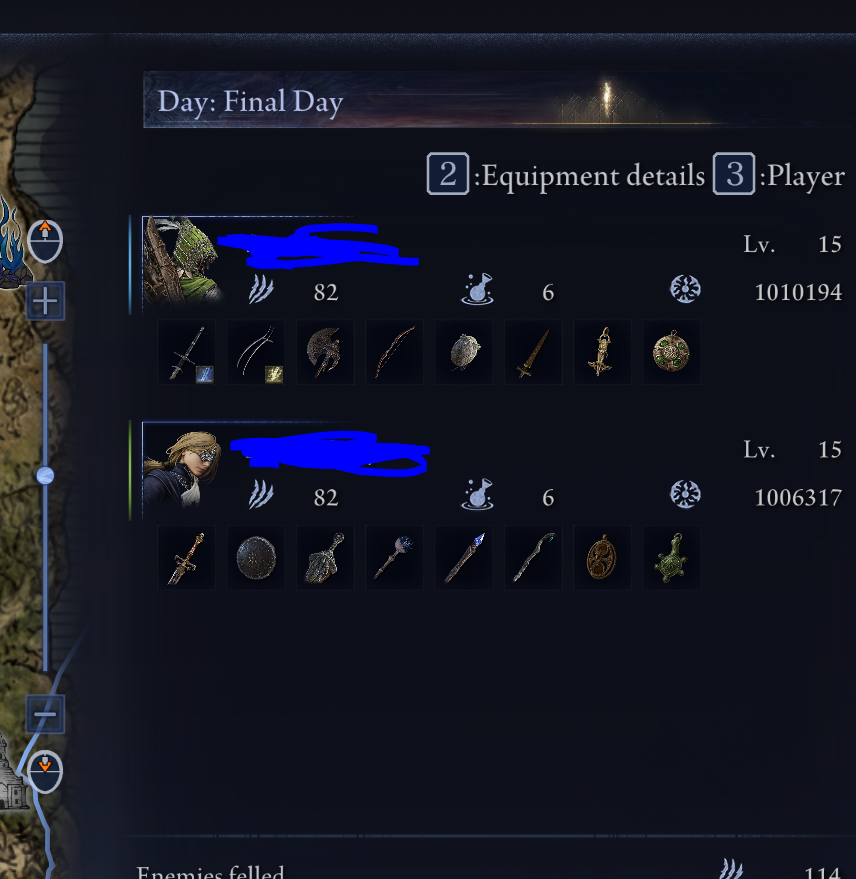This screenshot has height=879, width=856.
Task: Click the first player's battle axe icon
Action: point(325,353)
